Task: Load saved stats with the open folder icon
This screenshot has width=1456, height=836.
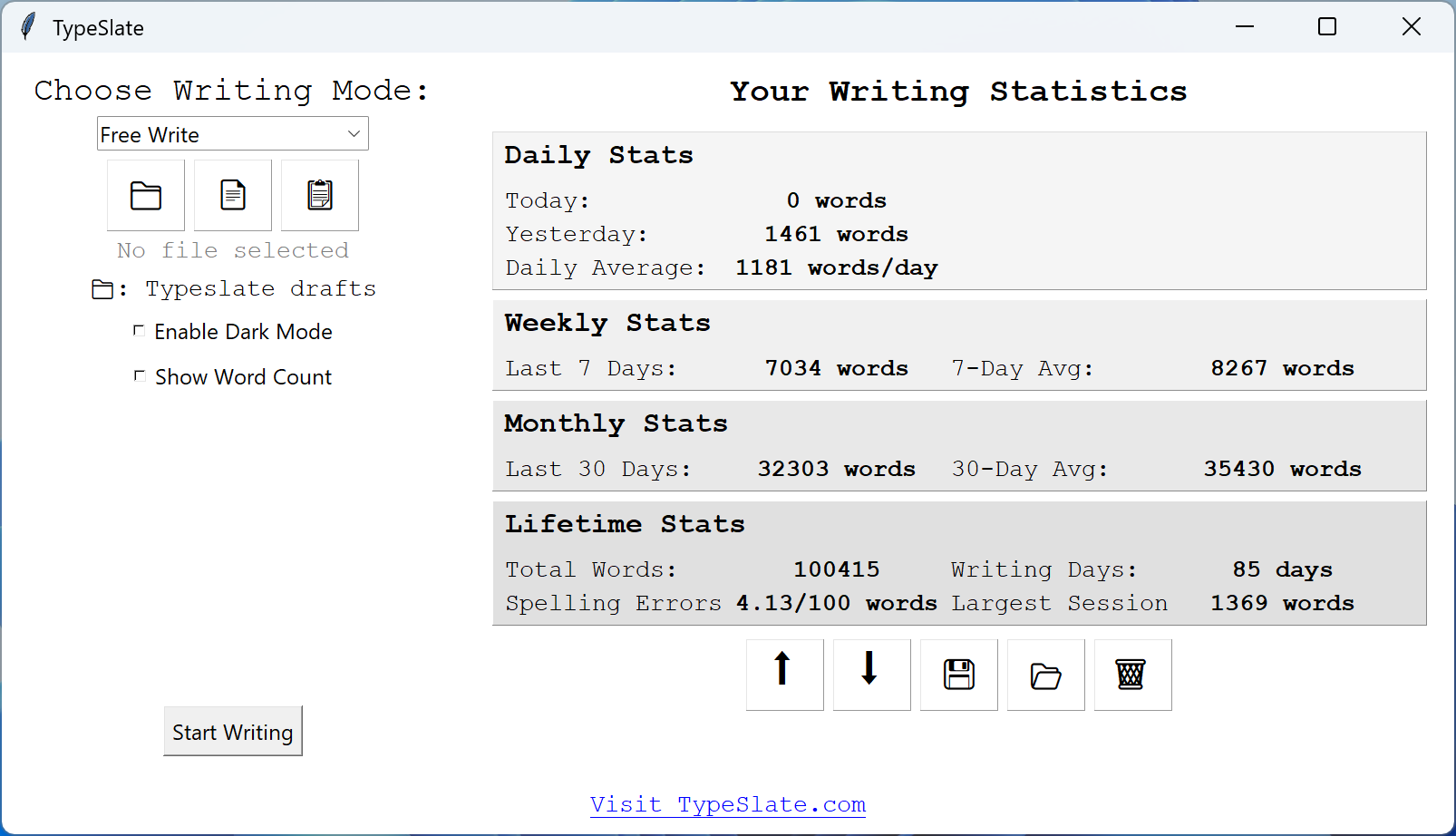Action: click(x=1045, y=675)
